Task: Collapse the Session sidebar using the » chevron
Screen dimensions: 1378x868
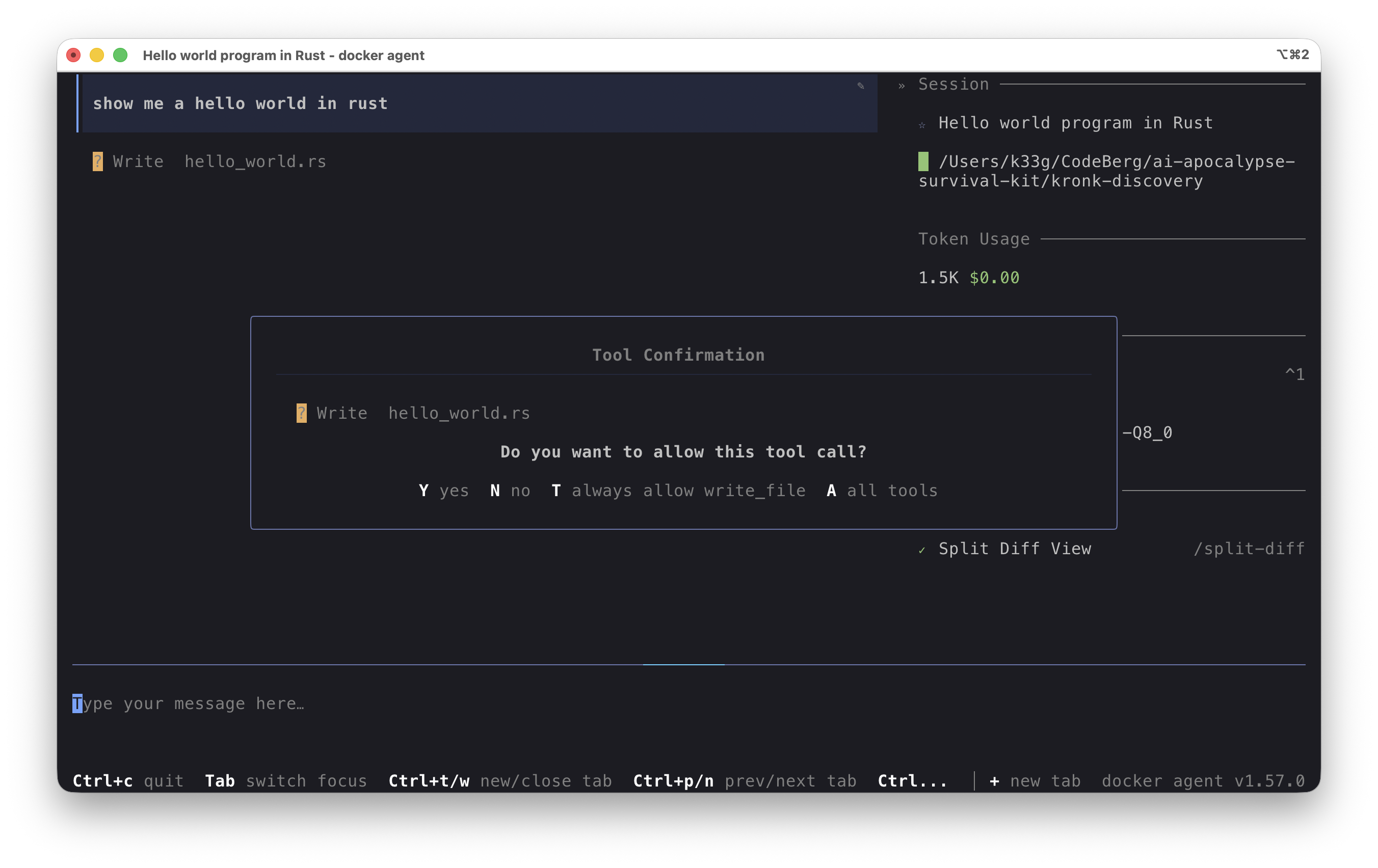Action: click(902, 86)
